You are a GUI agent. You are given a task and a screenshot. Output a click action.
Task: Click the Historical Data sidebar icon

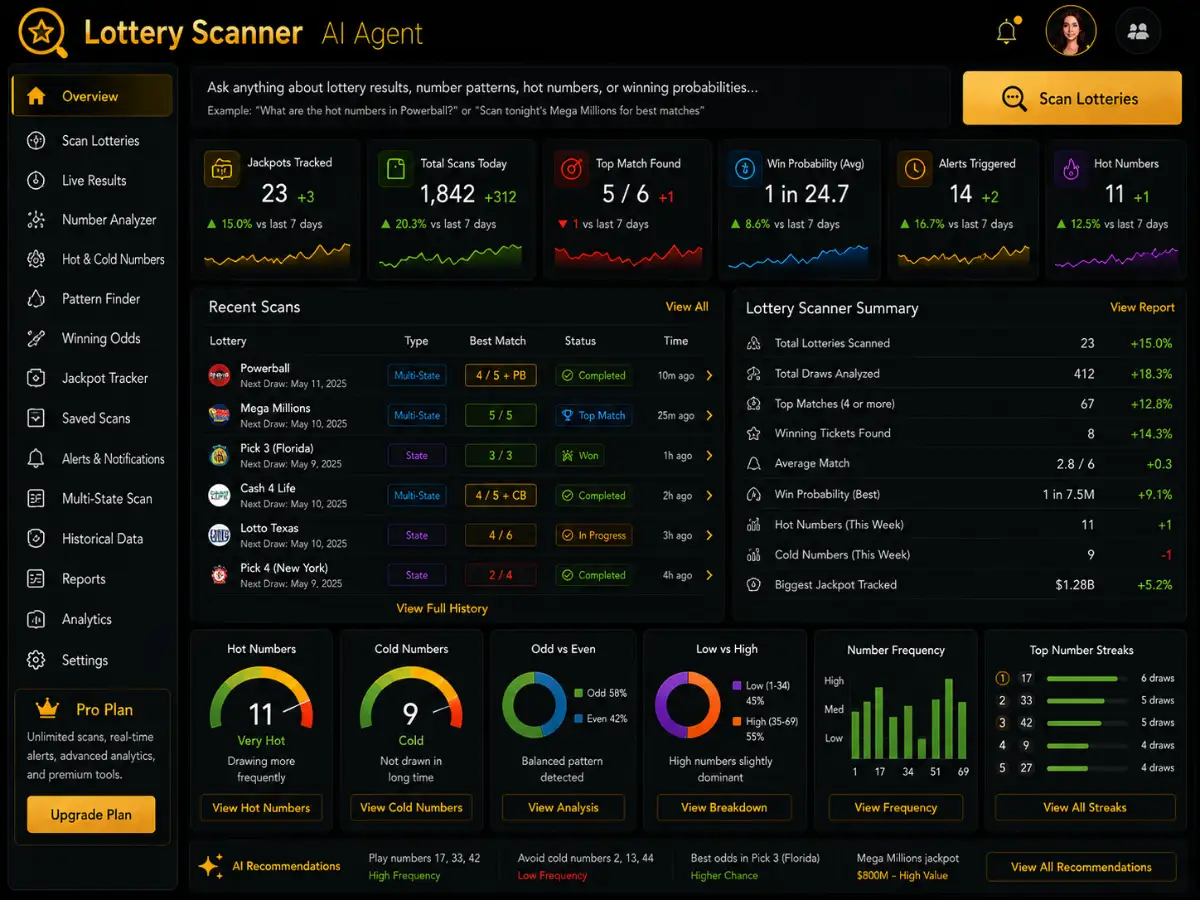click(36, 538)
